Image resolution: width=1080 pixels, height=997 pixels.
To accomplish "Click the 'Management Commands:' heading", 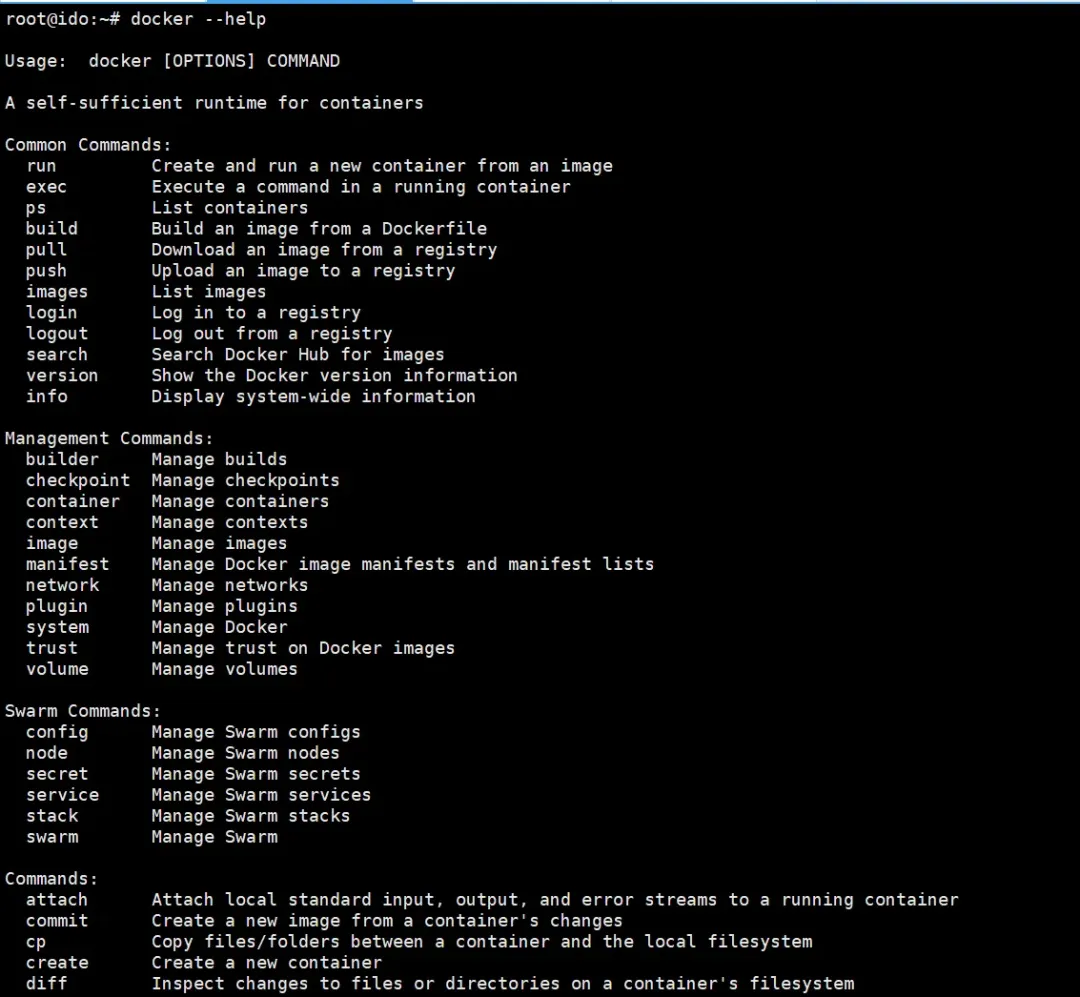I will 109,439.
